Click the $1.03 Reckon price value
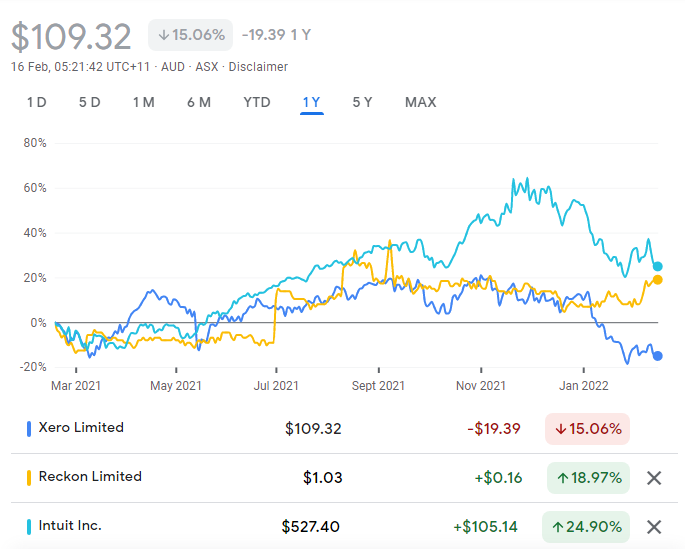685x549 pixels. 322,478
